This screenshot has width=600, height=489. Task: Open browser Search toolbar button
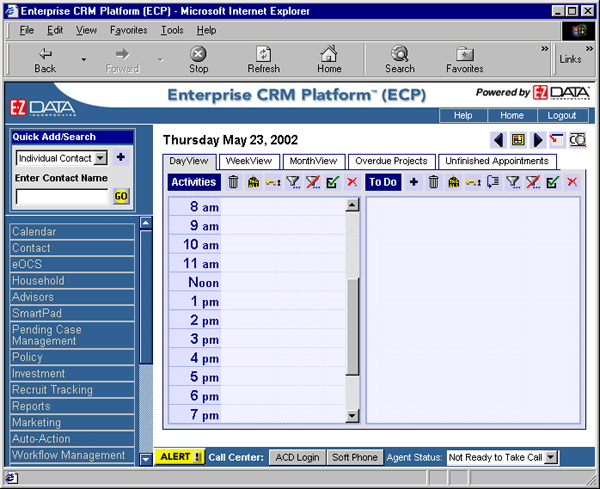point(400,60)
